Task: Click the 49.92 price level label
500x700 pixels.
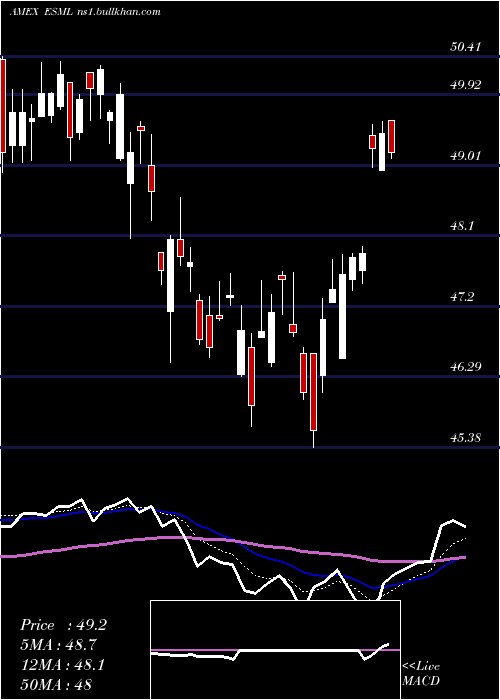Action: tap(466, 84)
